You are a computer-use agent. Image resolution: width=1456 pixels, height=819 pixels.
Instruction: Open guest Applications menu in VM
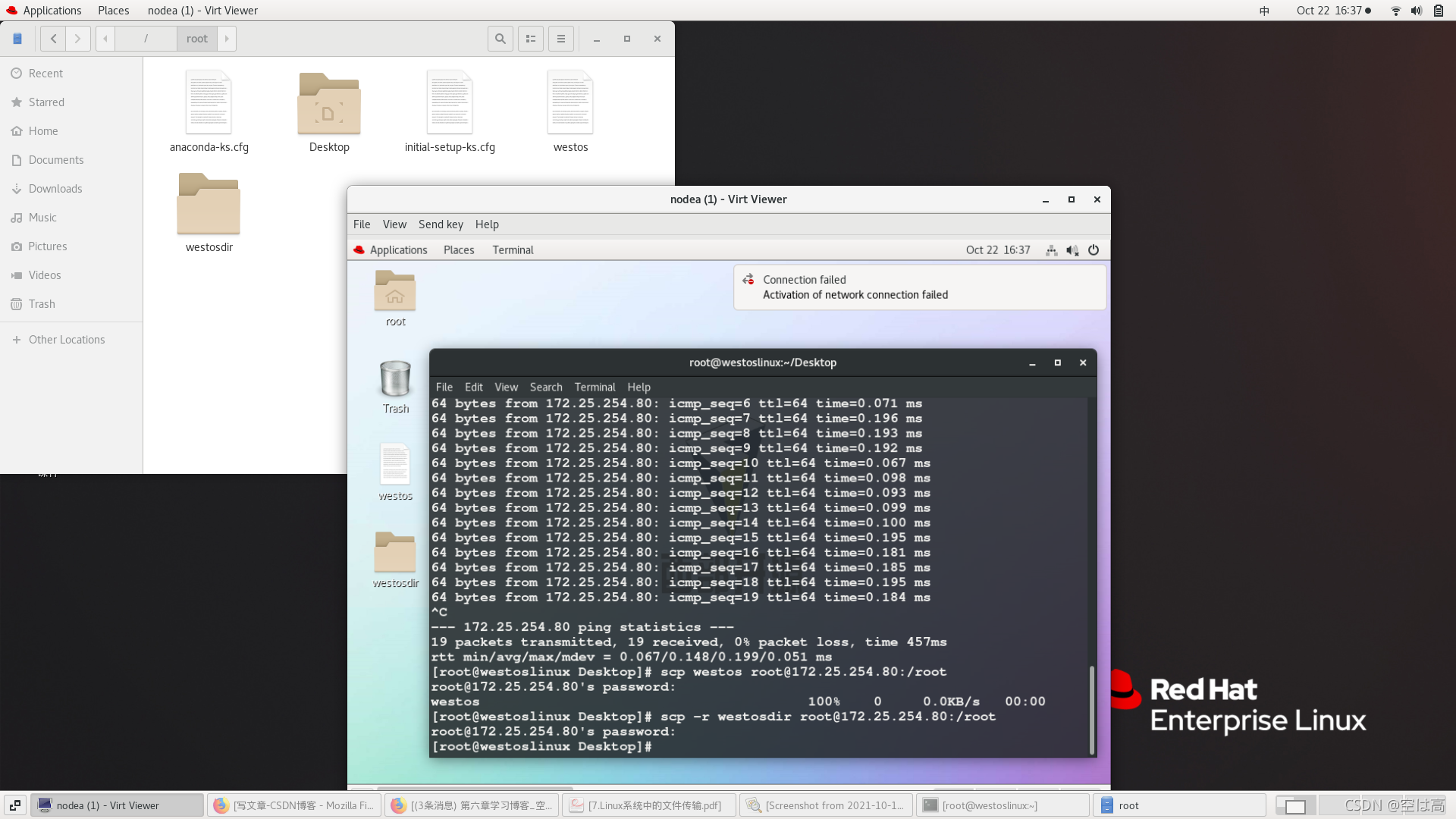point(391,250)
